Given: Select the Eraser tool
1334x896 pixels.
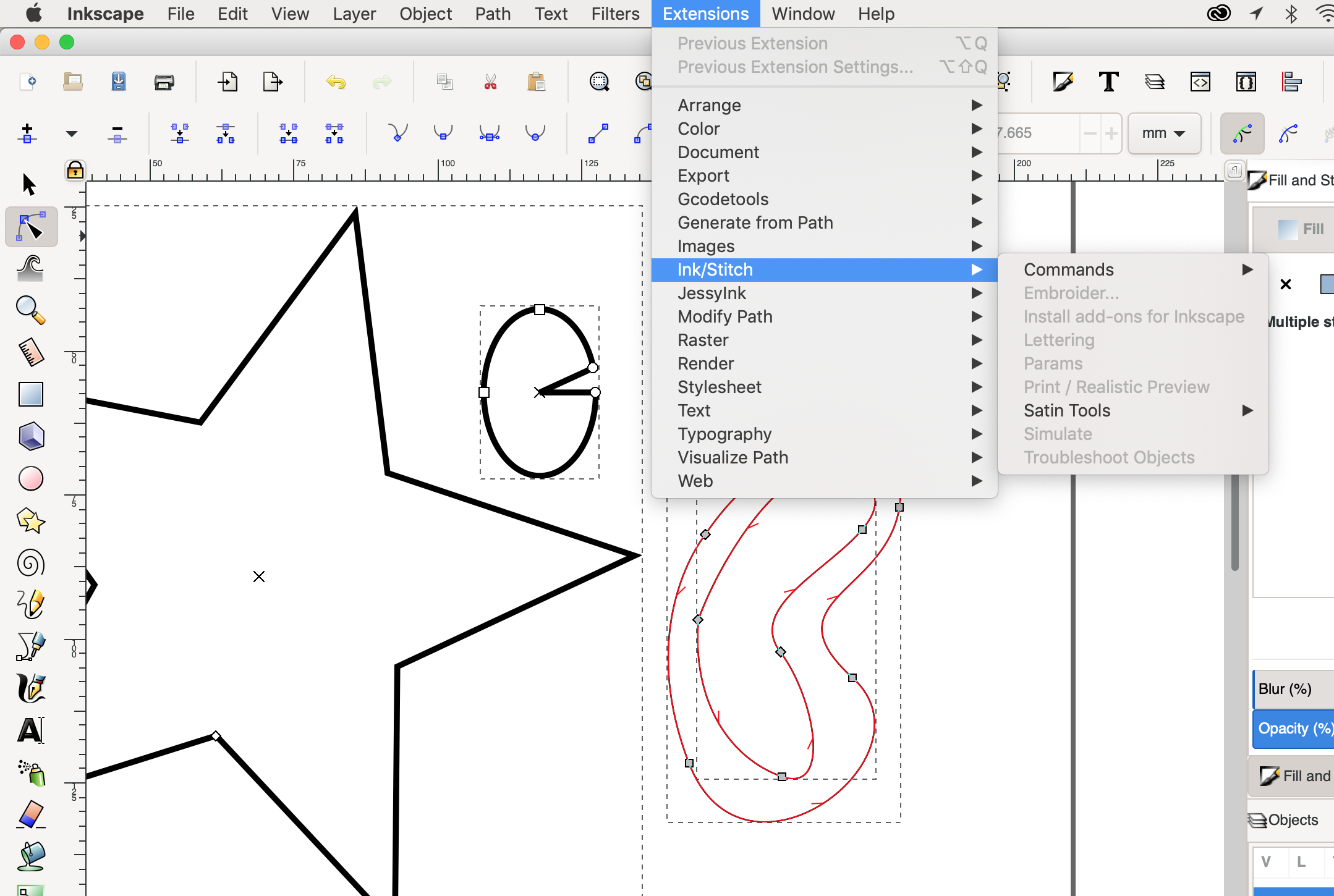Looking at the screenshot, I should click(30, 814).
